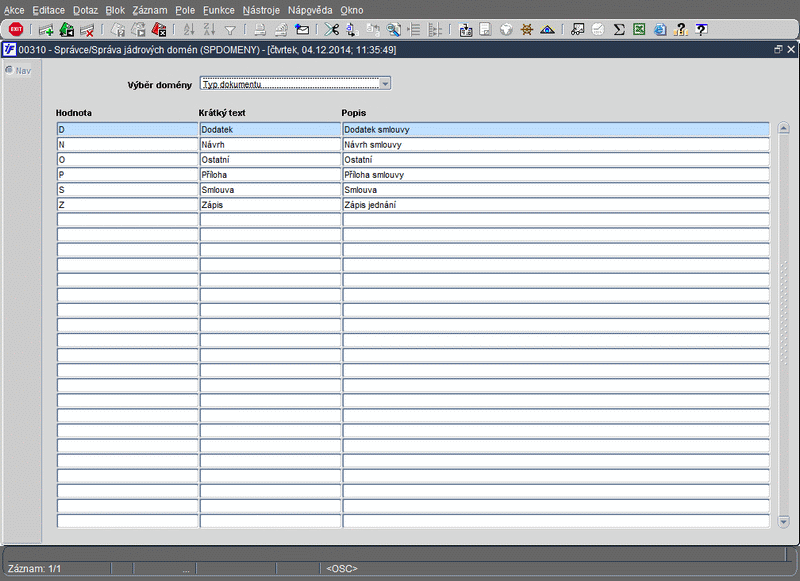Click the print icon
This screenshot has width=800, height=581.
[260, 30]
